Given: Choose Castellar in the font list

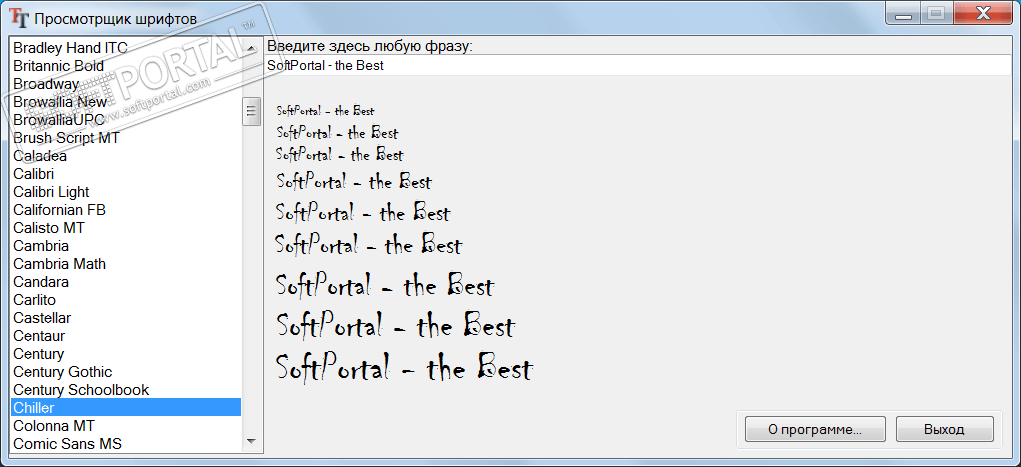Looking at the screenshot, I should click(126, 318).
